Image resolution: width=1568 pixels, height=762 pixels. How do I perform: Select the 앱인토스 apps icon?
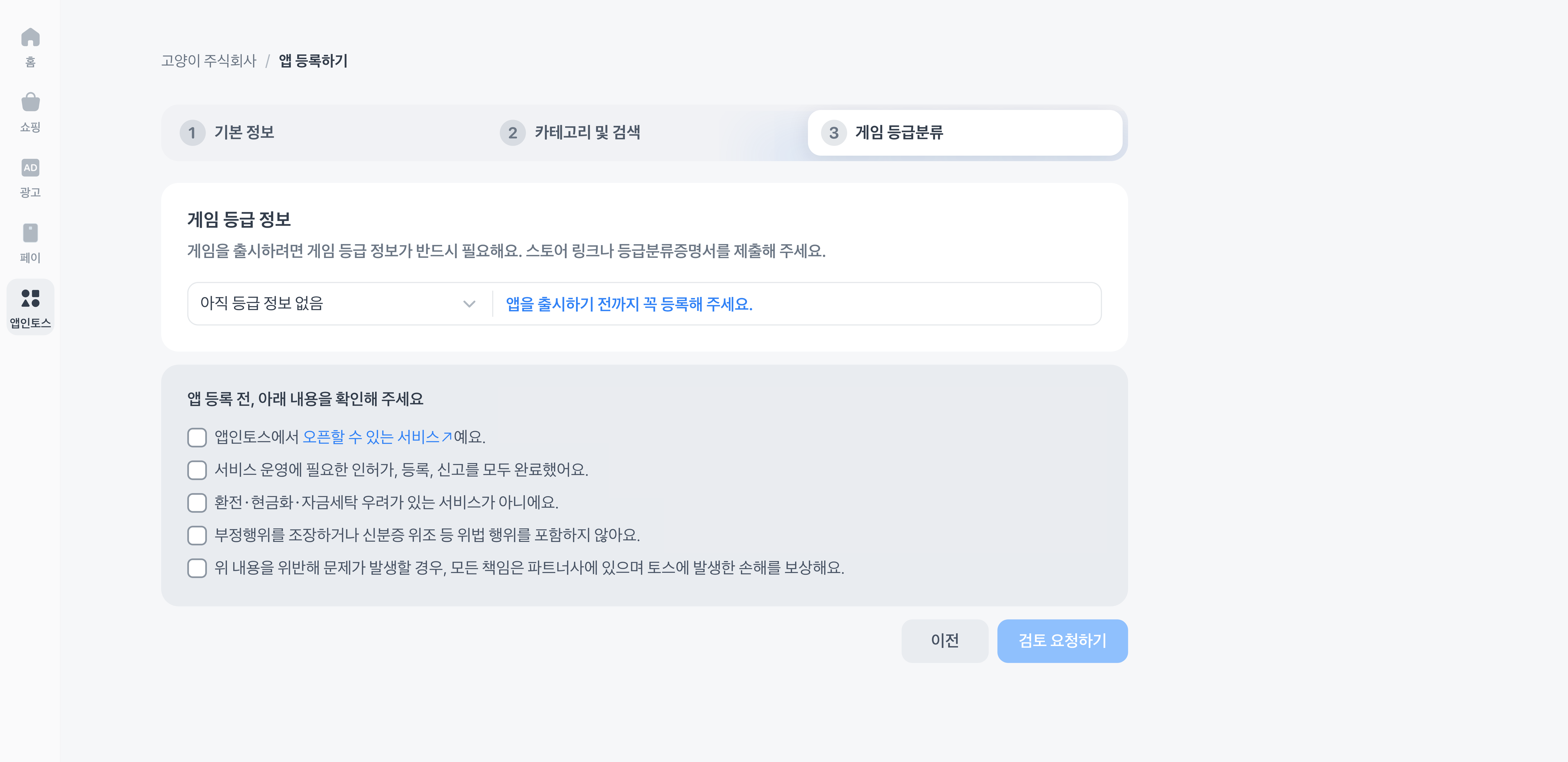point(30,298)
